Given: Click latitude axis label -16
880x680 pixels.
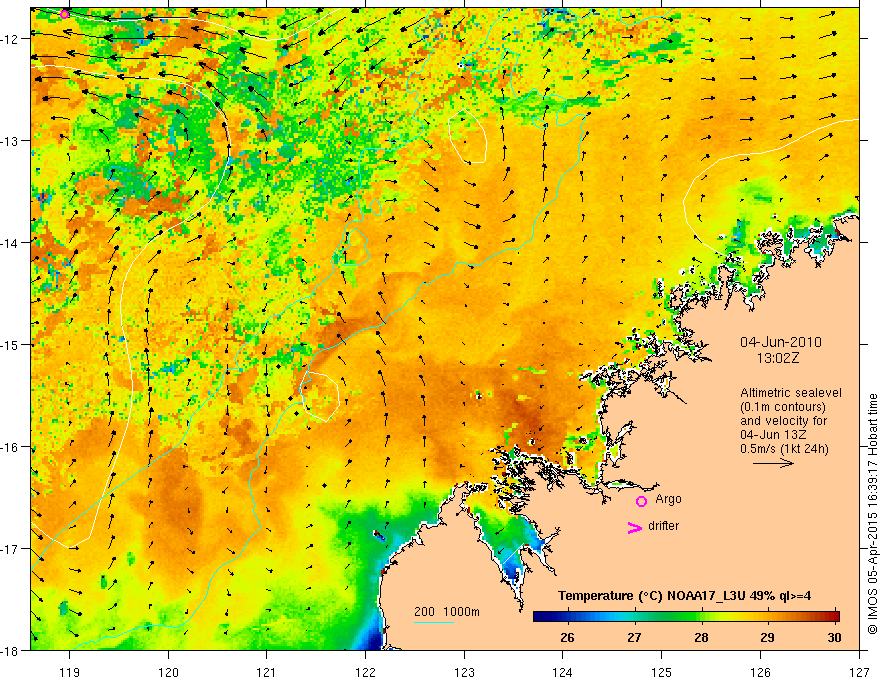Looking at the screenshot, I should tap(11, 447).
